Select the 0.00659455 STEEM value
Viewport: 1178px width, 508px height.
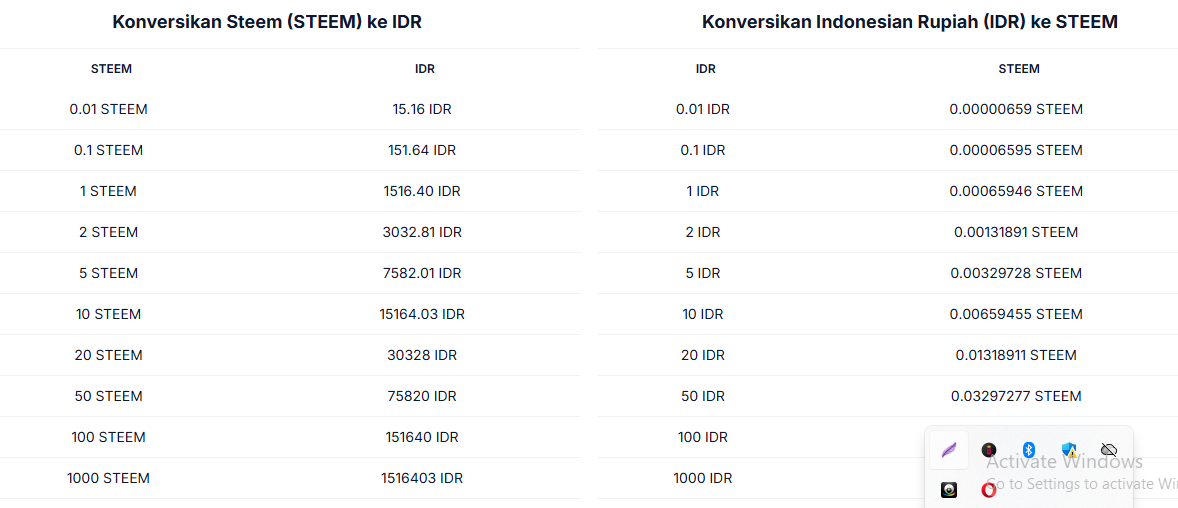click(x=1016, y=314)
